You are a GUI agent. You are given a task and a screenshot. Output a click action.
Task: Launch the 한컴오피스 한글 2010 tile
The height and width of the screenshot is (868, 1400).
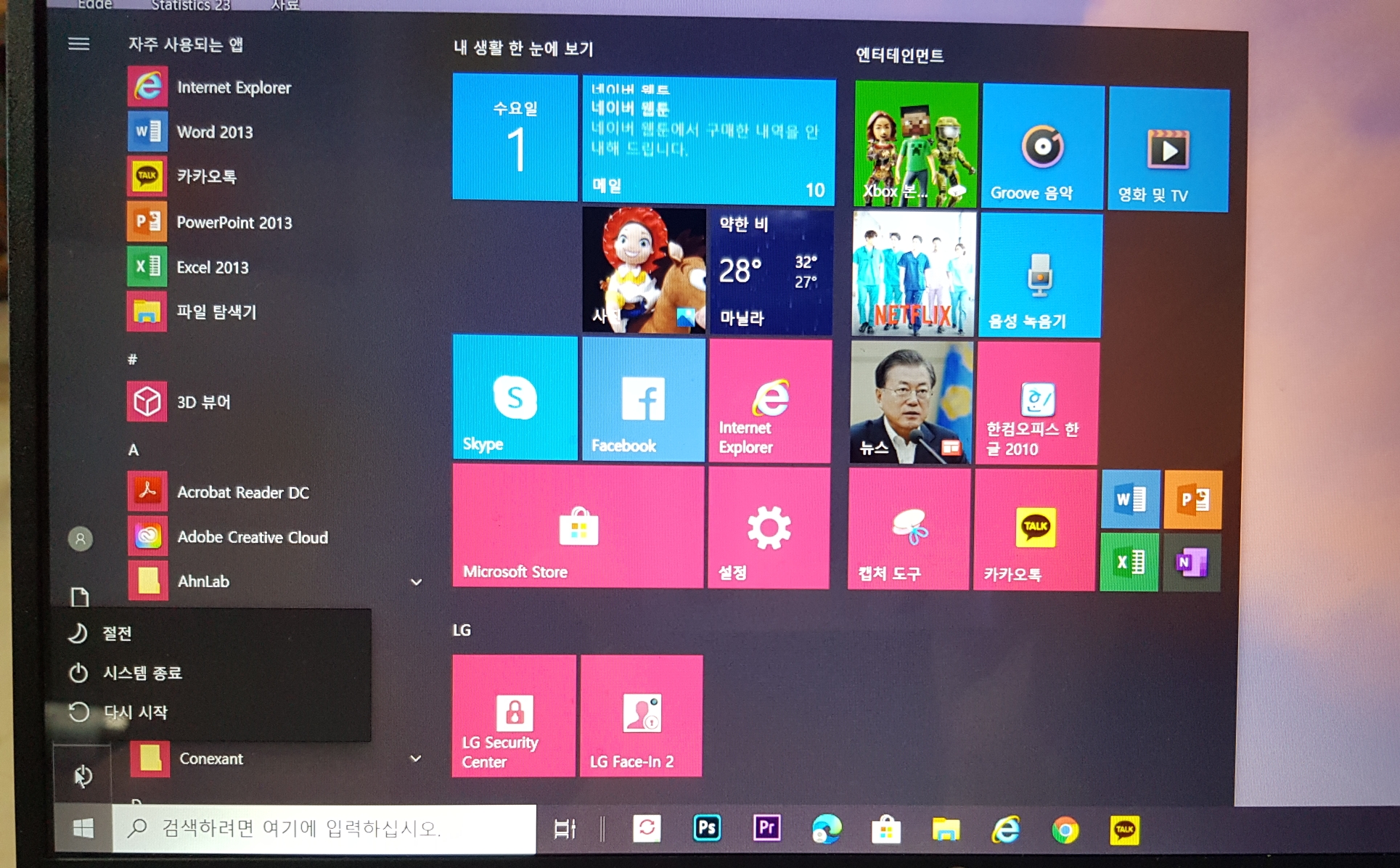[x=1038, y=404]
